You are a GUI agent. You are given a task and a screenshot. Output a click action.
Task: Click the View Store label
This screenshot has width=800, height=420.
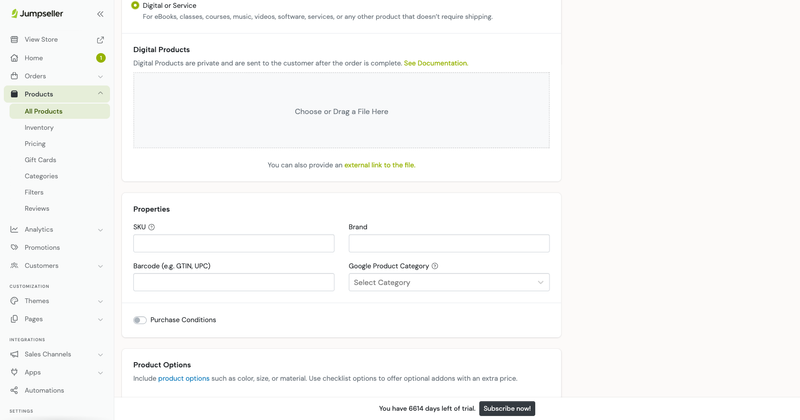point(41,39)
